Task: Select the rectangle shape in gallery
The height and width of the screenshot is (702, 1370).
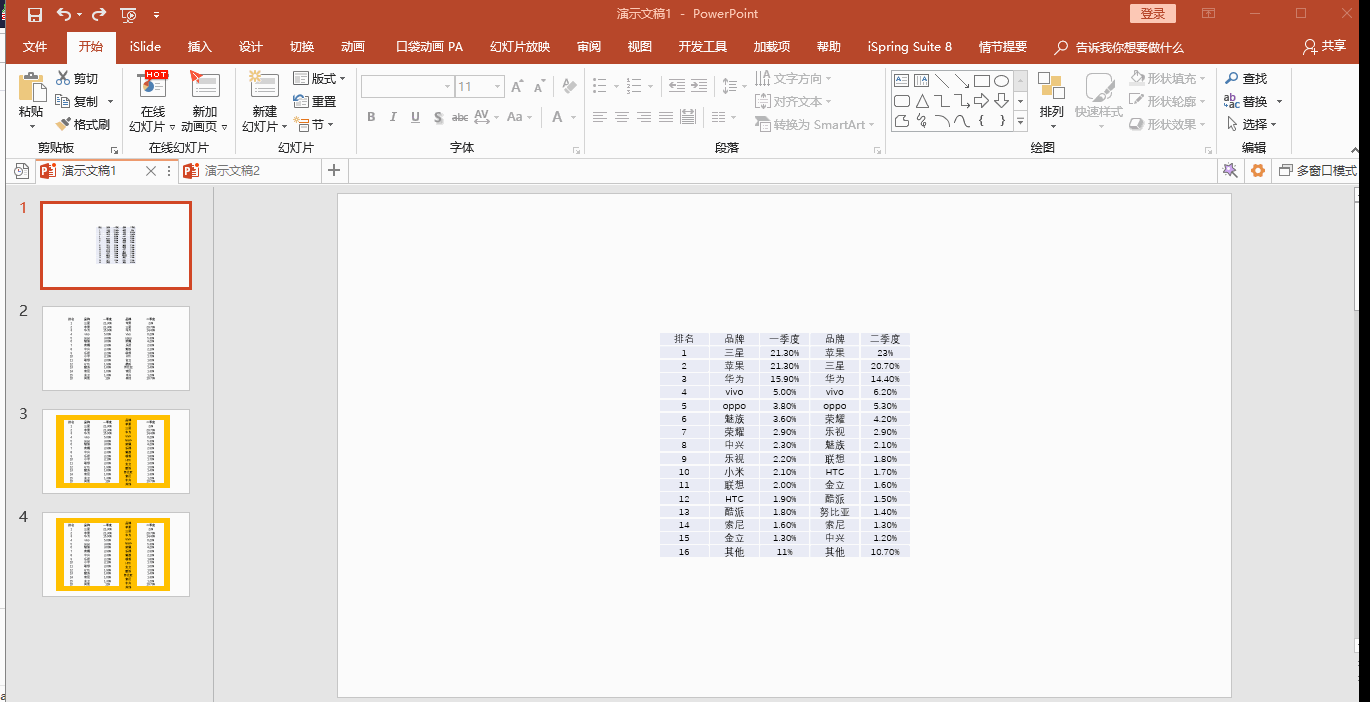Action: [x=981, y=81]
